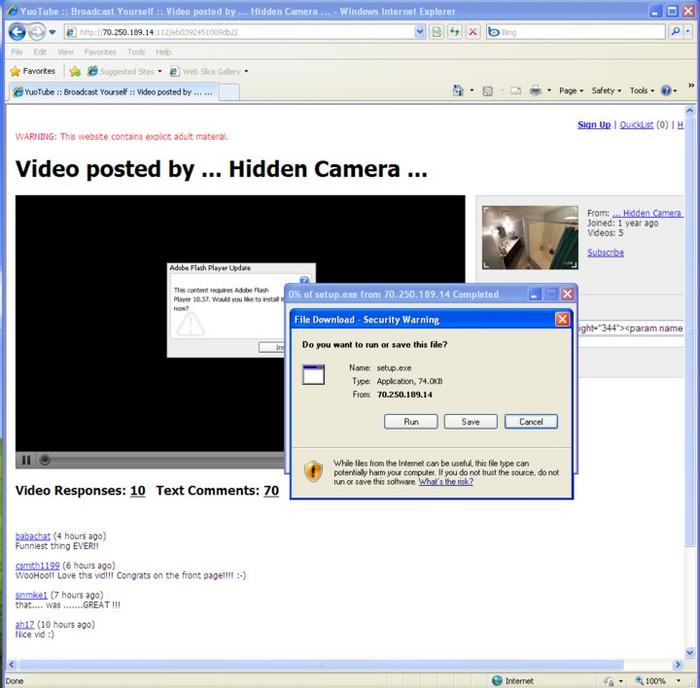Viewport: 700px width, 688px height.
Task: Open the Safety dropdown menu
Action: [x=606, y=91]
